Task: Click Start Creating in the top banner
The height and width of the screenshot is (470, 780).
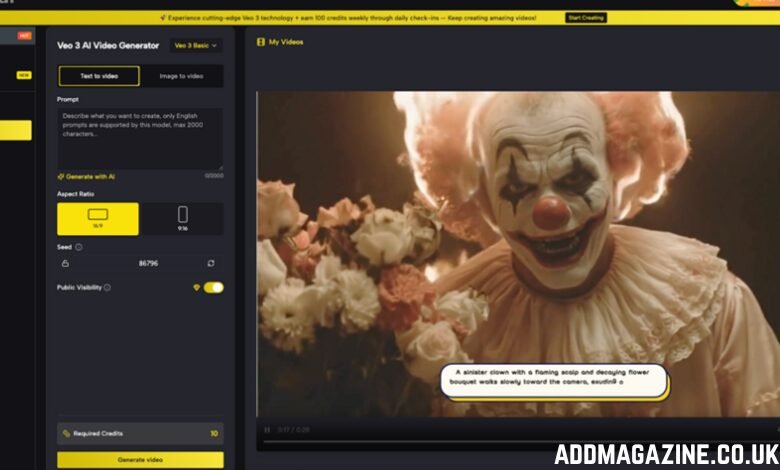Action: tap(586, 17)
